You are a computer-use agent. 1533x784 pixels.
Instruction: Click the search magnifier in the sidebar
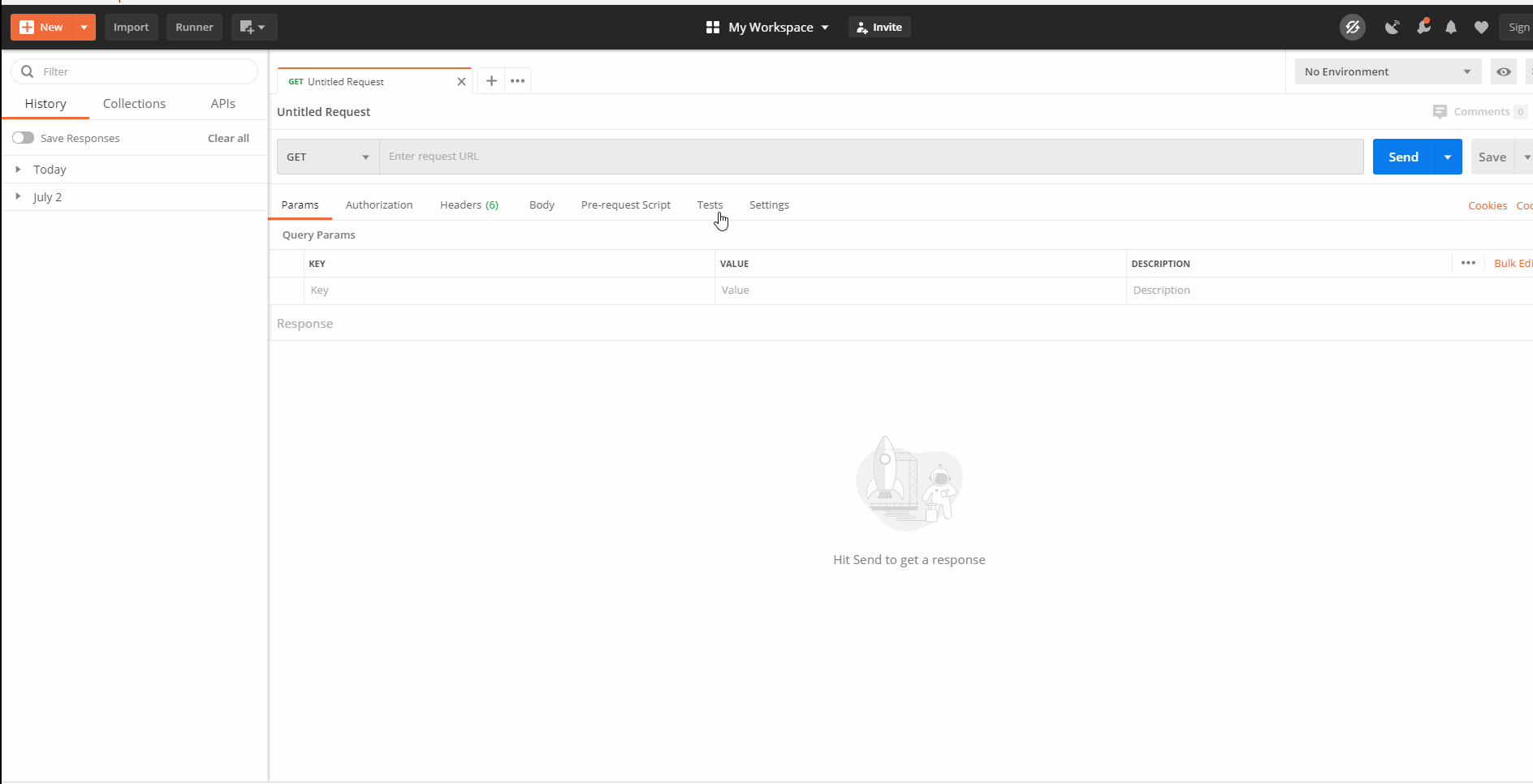click(27, 71)
